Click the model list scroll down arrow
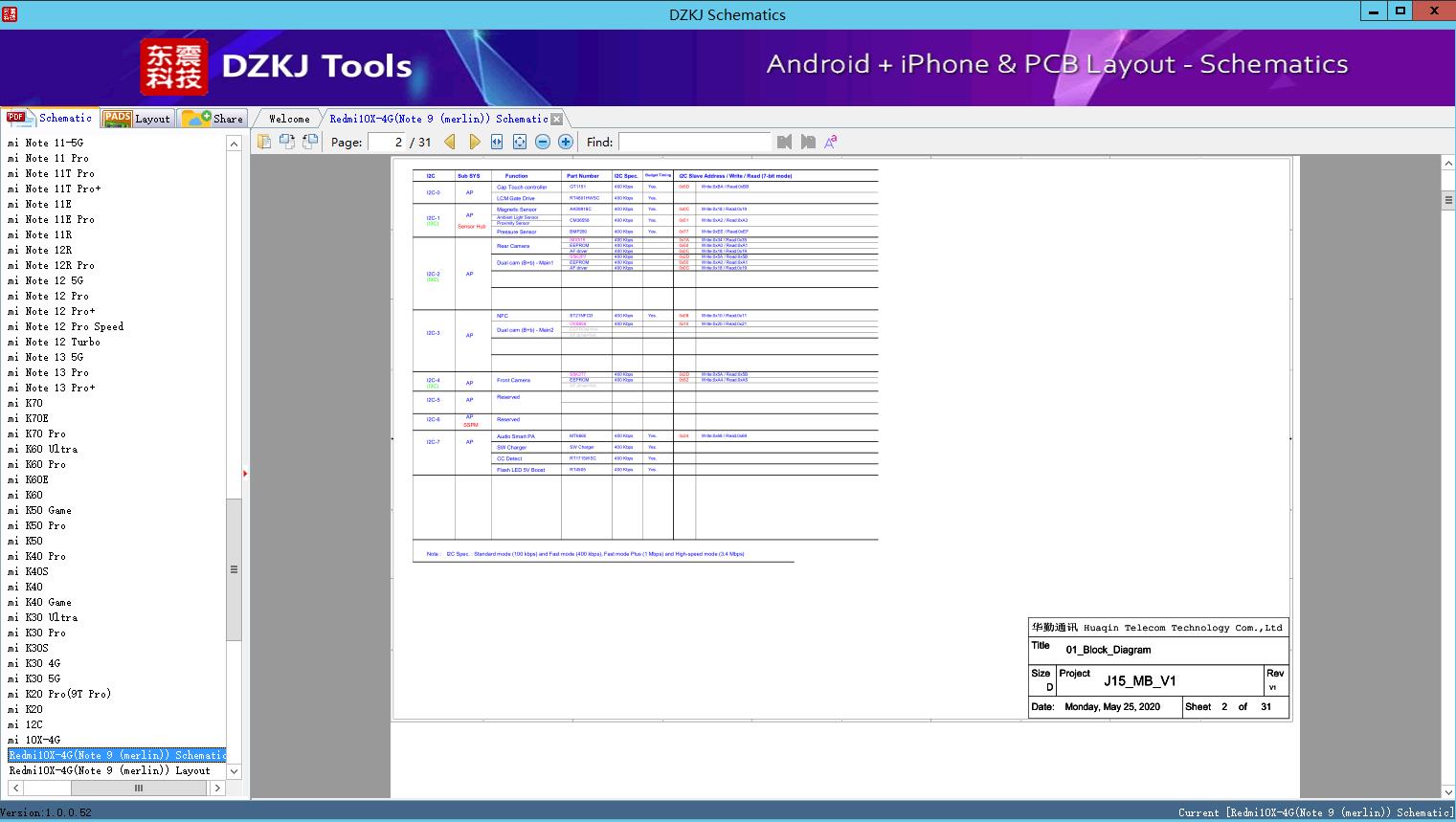 click(234, 771)
